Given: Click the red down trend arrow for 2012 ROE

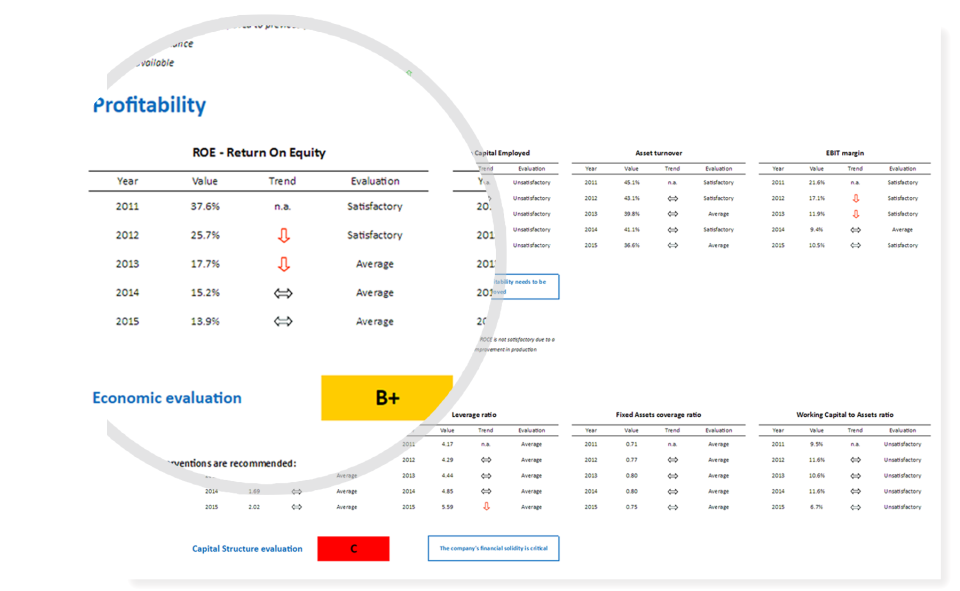Looking at the screenshot, I should 283,235.
